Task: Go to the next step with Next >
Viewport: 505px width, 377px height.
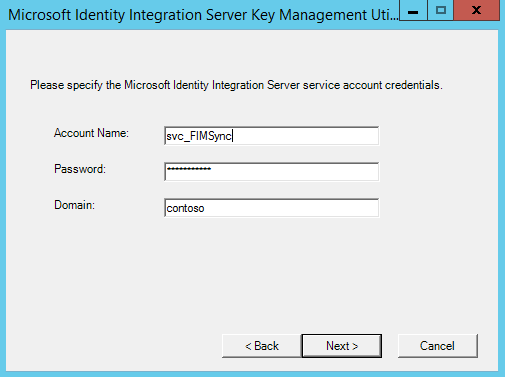Action: click(342, 346)
